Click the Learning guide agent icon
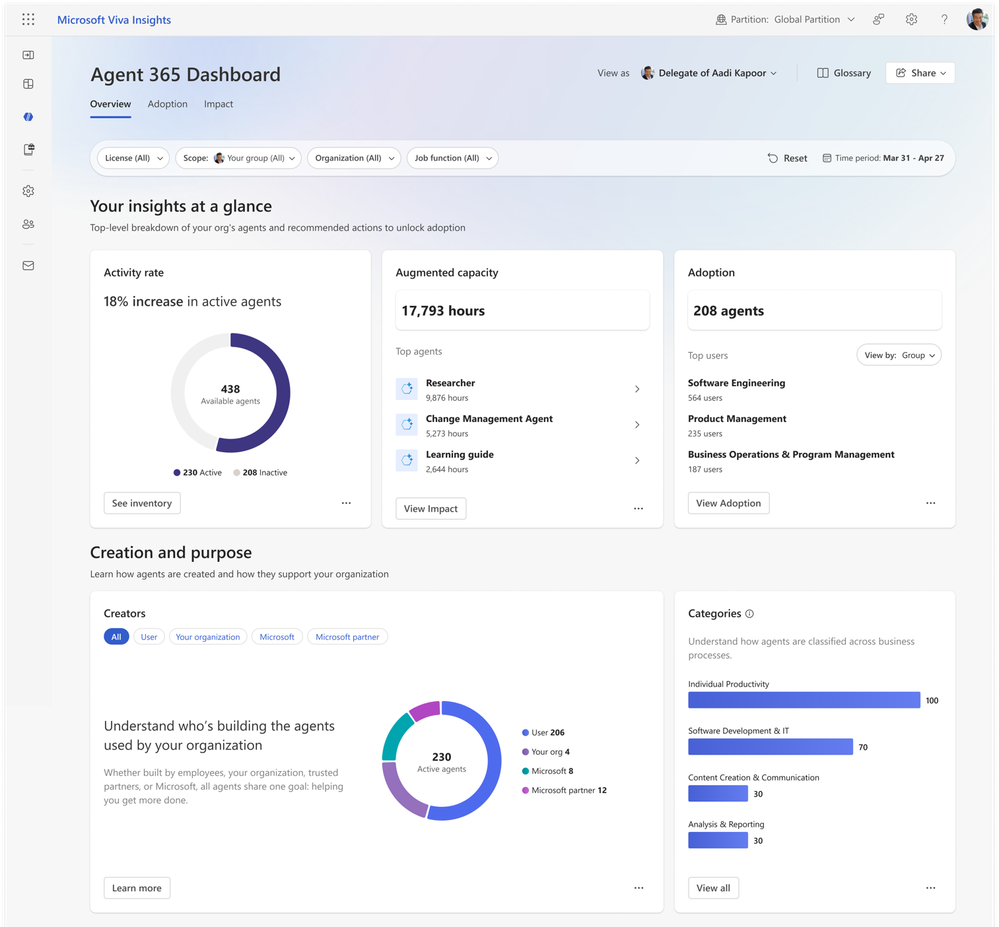999x927 pixels. tap(406, 460)
